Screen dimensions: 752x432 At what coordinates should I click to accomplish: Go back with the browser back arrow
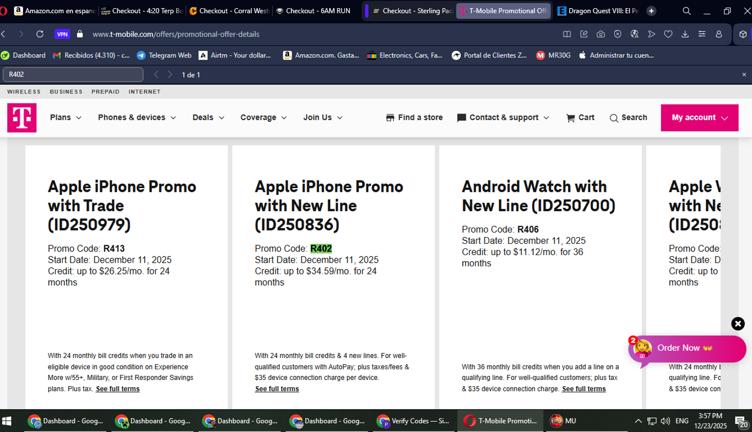pos(4,34)
